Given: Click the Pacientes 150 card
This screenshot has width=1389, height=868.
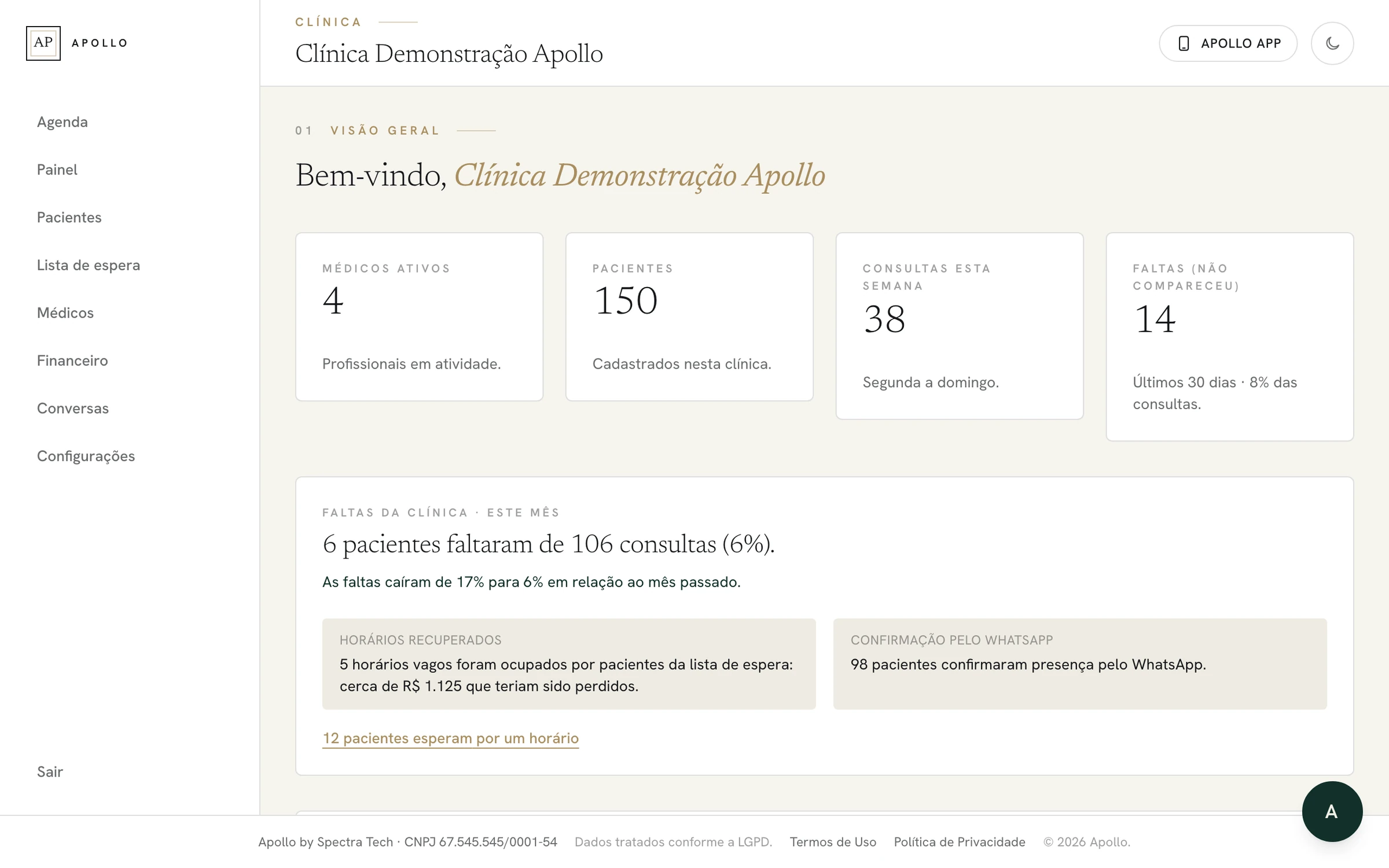Looking at the screenshot, I should [x=689, y=317].
